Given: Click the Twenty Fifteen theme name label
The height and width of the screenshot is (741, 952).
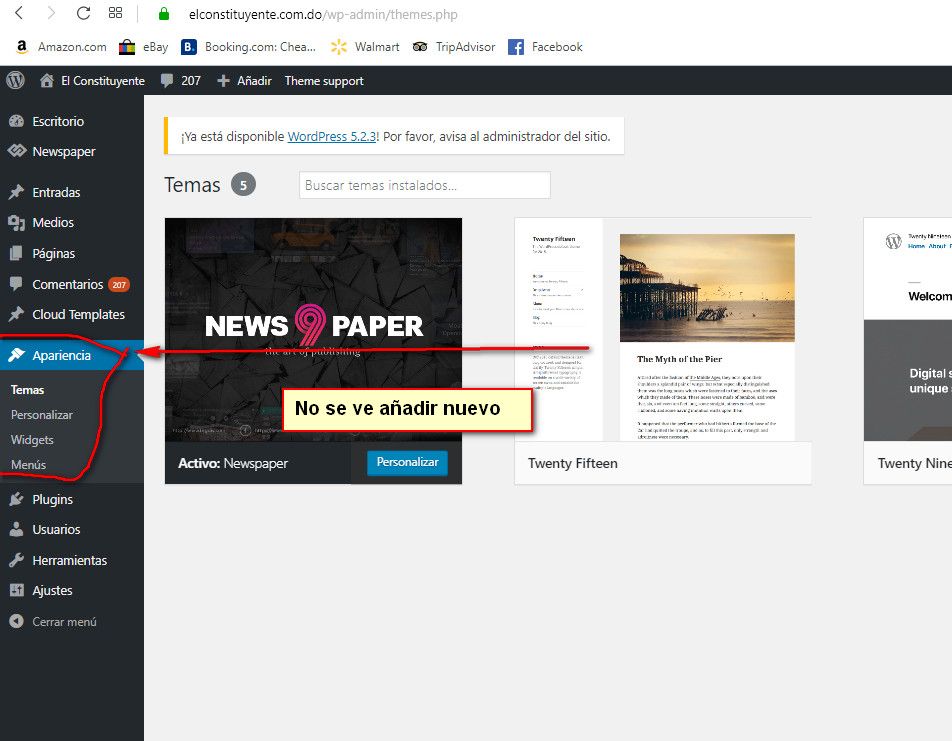Looking at the screenshot, I should (573, 463).
